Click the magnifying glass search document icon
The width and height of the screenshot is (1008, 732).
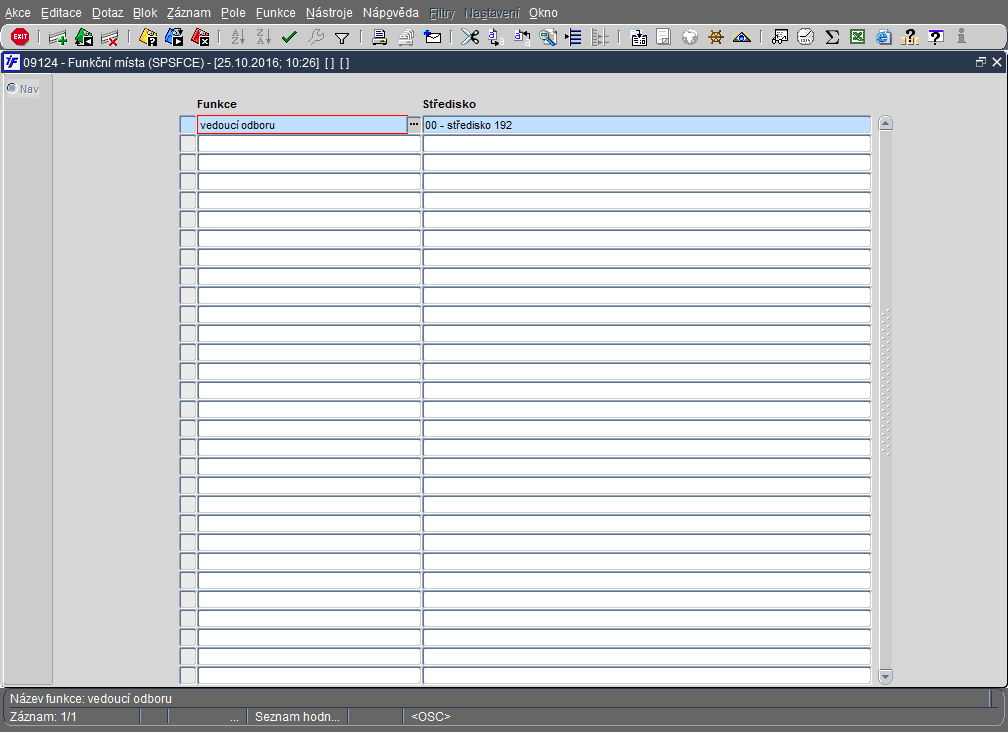coord(548,37)
